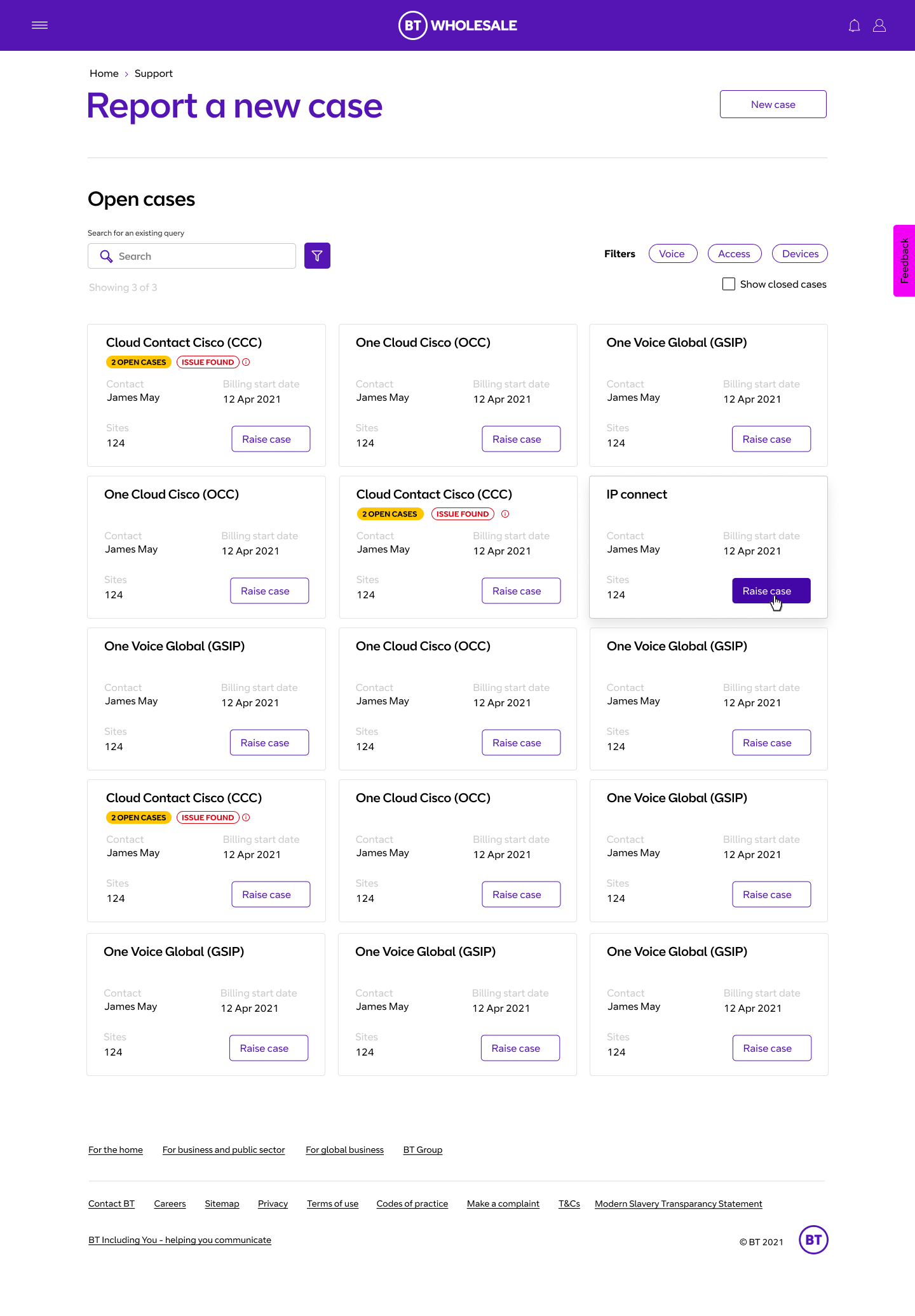This screenshot has height=1316, width=915.
Task: Click the purple filter funnel button
Action: 317,256
